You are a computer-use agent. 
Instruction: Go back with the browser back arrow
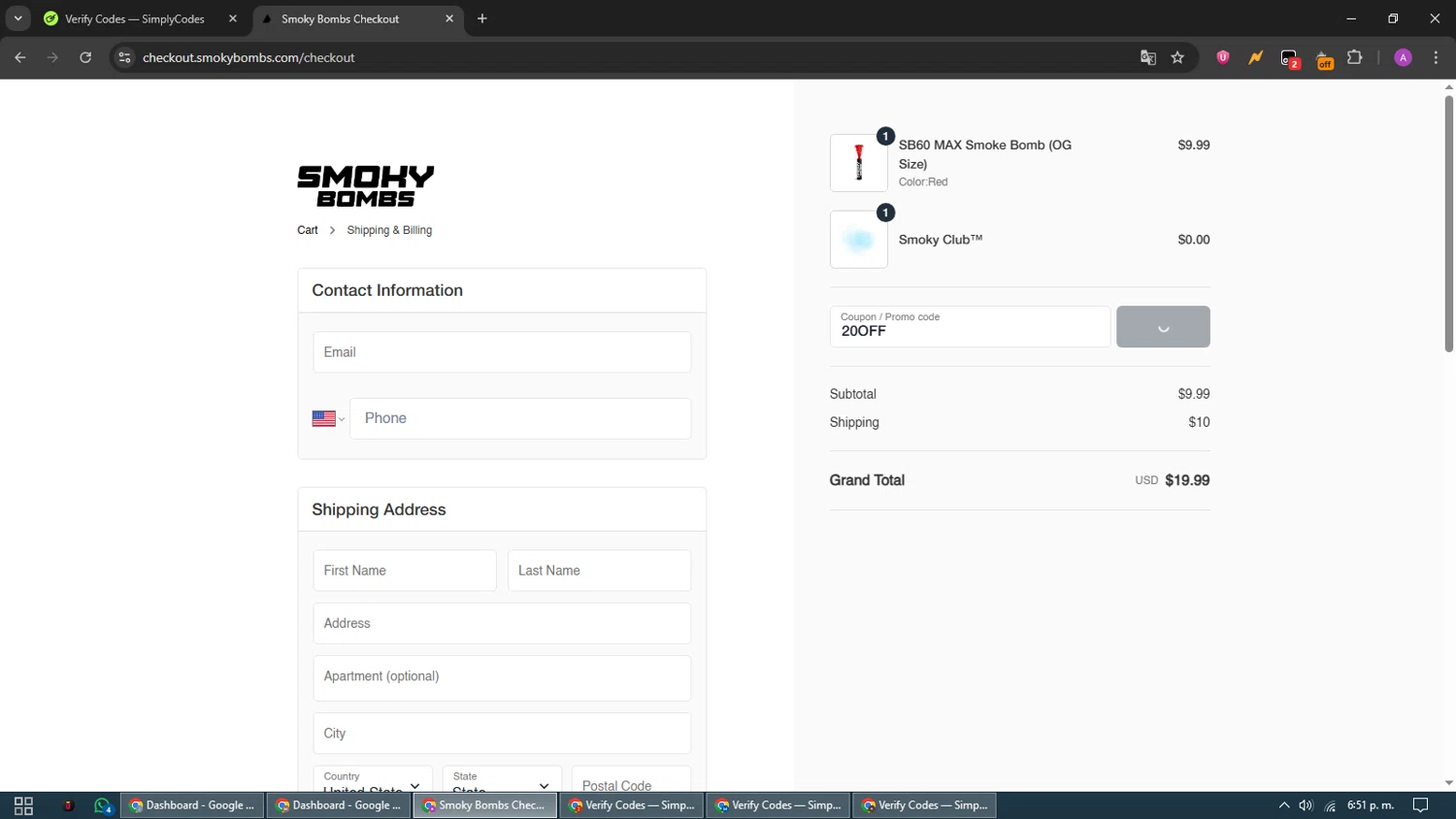[20, 57]
